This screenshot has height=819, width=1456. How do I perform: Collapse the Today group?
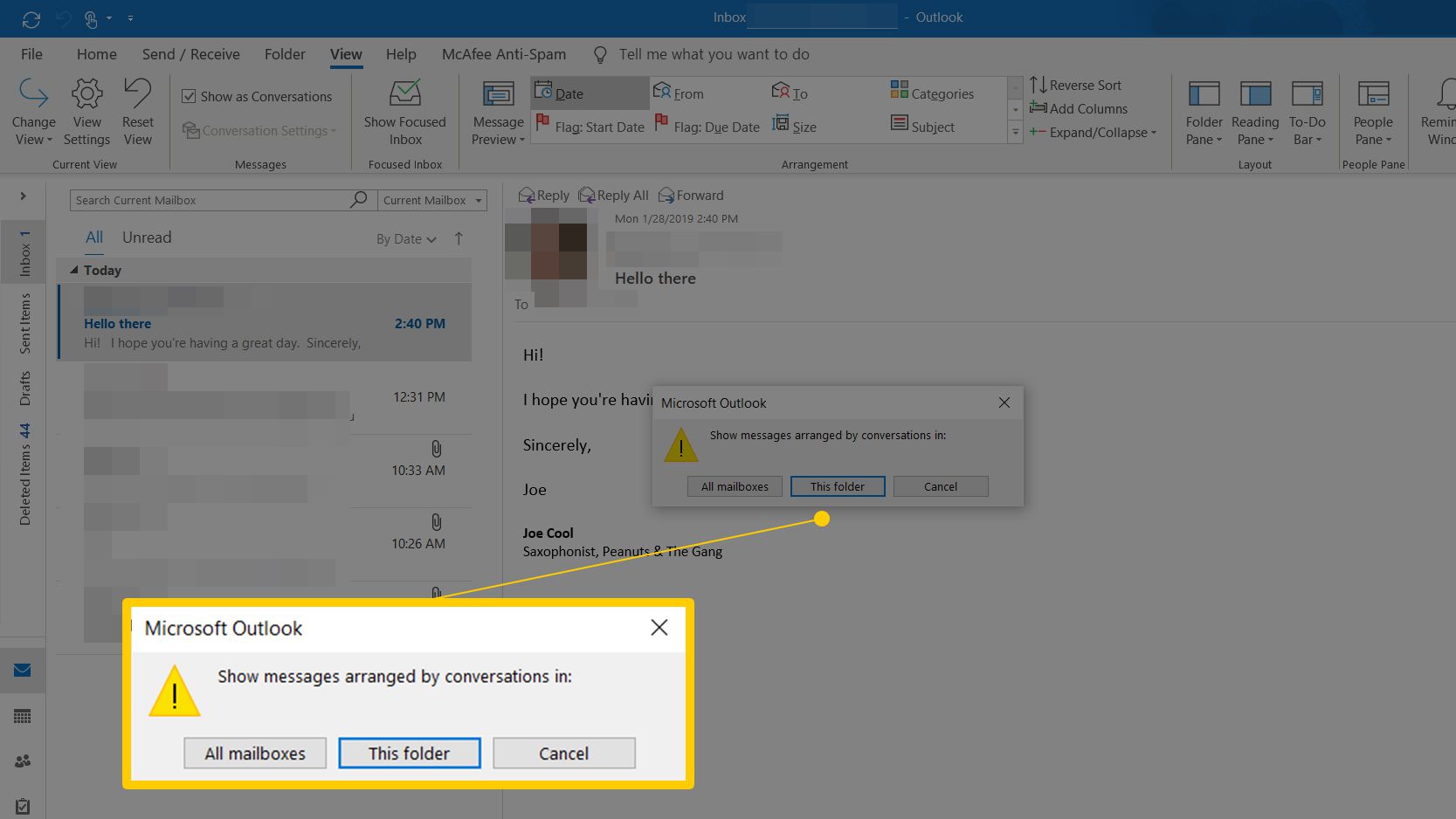pos(74,270)
